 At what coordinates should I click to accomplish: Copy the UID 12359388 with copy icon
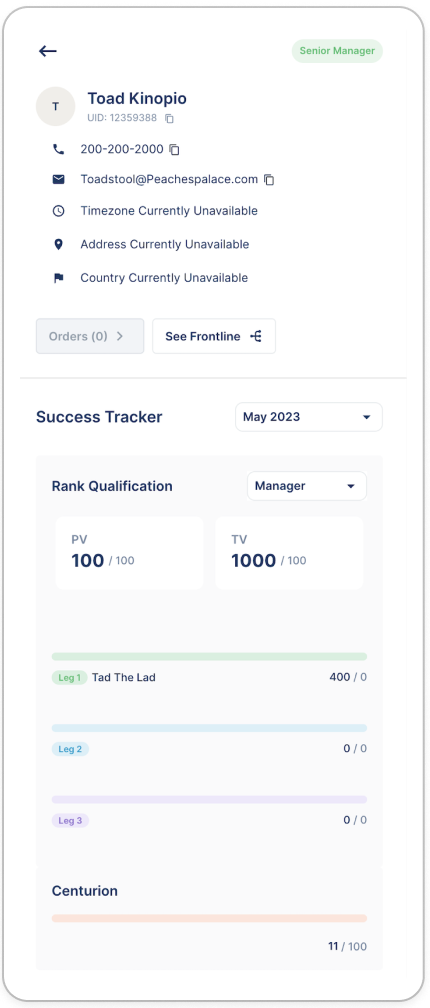click(x=169, y=118)
